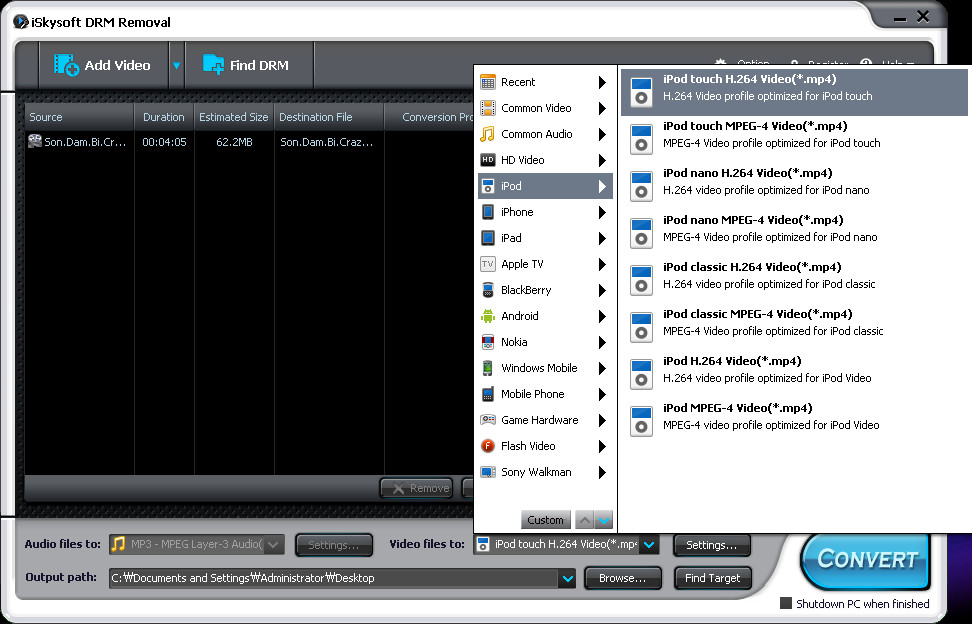The height and width of the screenshot is (624, 972).
Task: Click the Common Video film icon
Action: (x=488, y=108)
